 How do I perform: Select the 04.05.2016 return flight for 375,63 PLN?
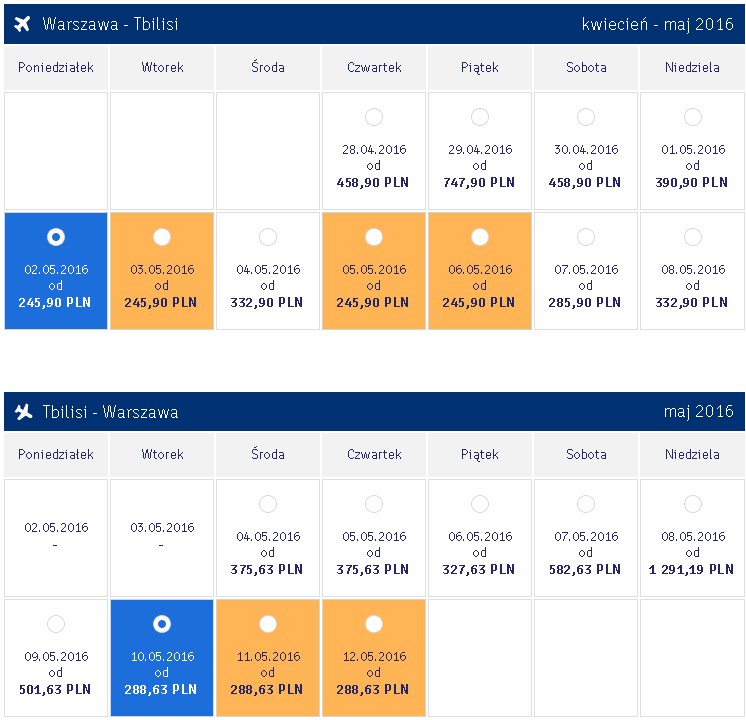pos(268,504)
